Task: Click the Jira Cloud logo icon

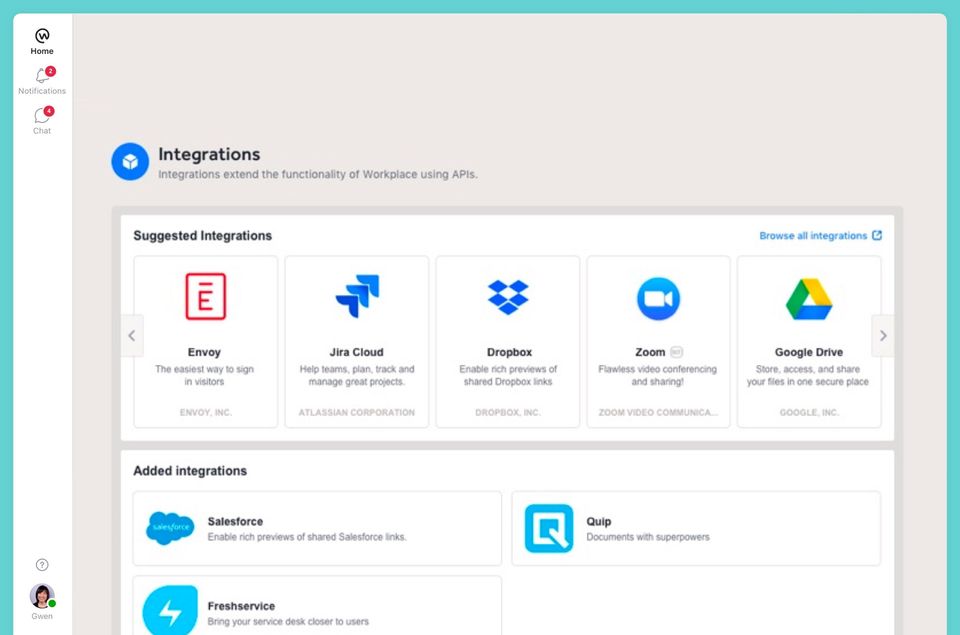Action: (x=358, y=296)
